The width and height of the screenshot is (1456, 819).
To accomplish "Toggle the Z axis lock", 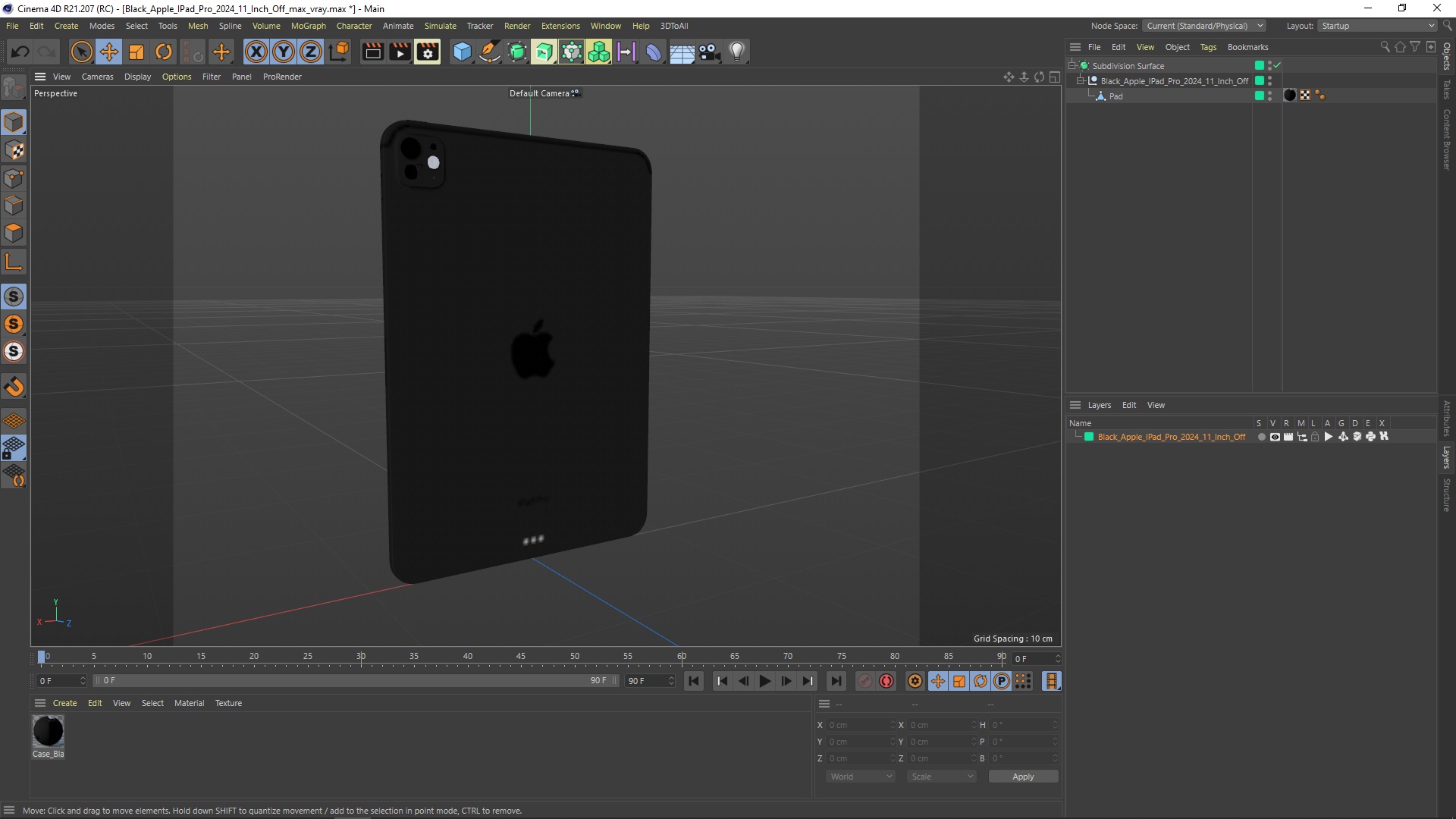I will 311,52.
